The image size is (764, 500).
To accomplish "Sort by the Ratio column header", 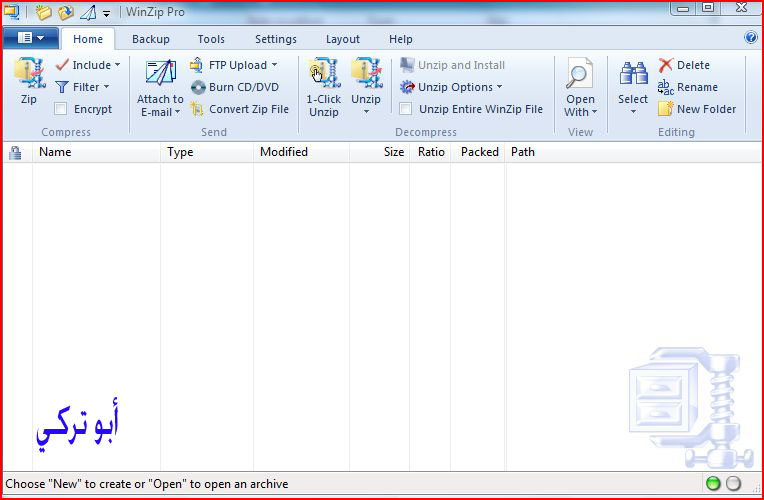I will [430, 152].
